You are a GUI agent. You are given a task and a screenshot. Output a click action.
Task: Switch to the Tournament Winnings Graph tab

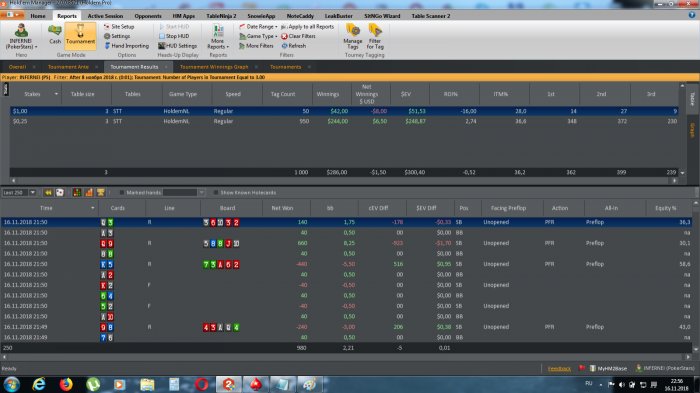pos(214,67)
